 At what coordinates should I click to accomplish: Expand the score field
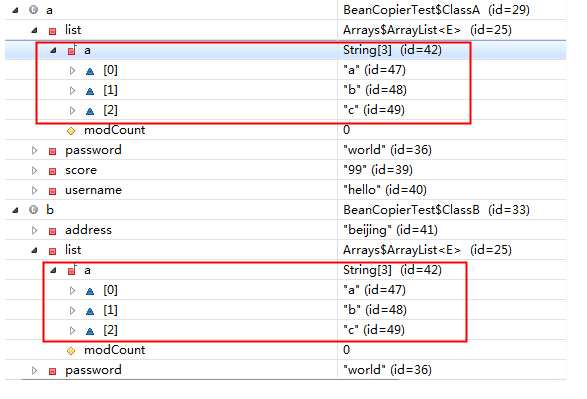tap(34, 170)
